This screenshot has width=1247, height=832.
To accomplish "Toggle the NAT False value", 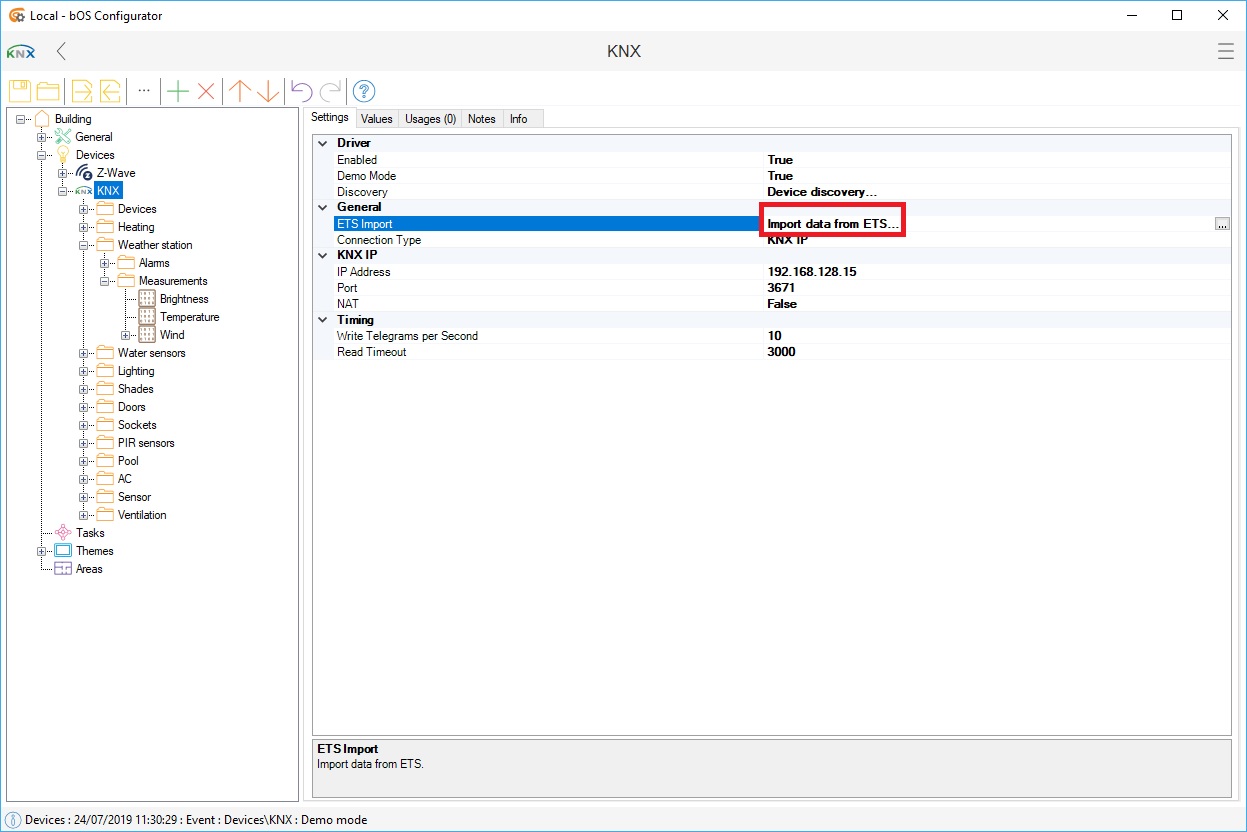I will tap(782, 304).
